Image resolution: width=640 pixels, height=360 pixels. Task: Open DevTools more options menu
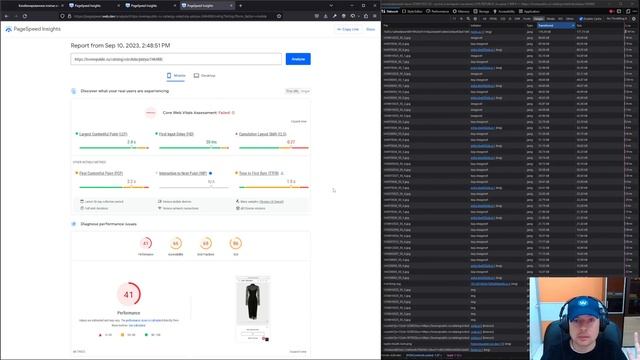coord(635,11)
